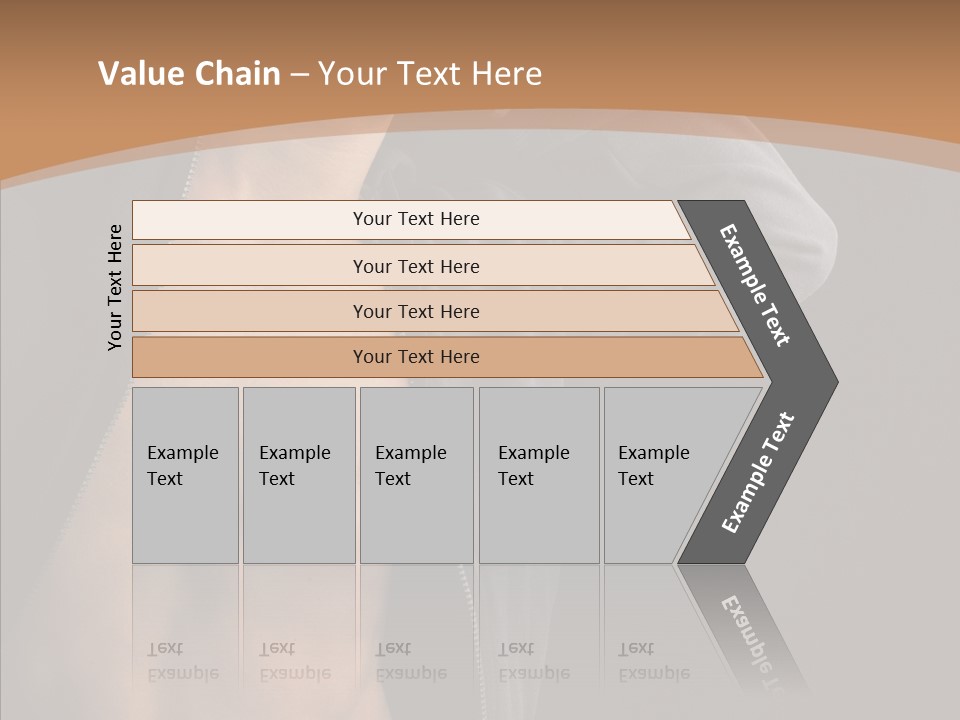The image size is (960, 720).
Task: Select the third "Your Text Here" bar from top
Action: point(416,311)
